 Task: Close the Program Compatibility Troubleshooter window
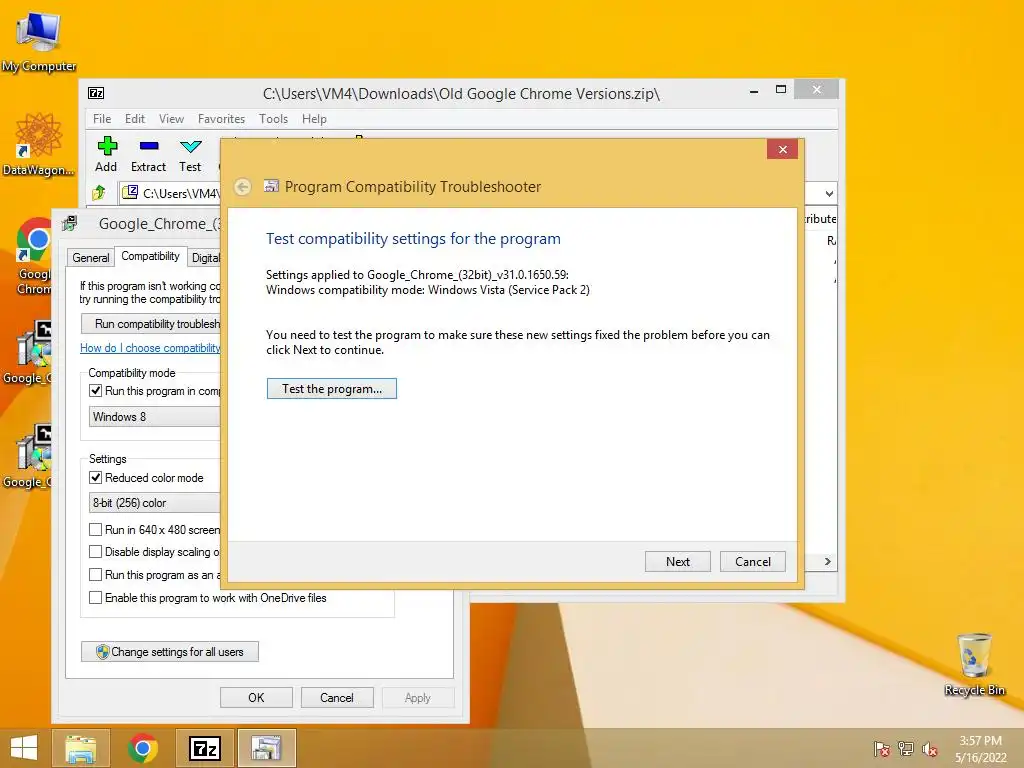coord(782,150)
